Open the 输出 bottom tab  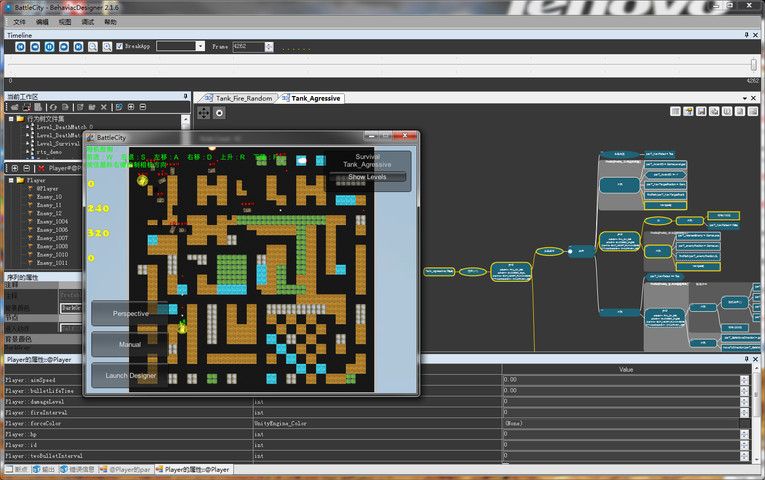click(x=44, y=469)
